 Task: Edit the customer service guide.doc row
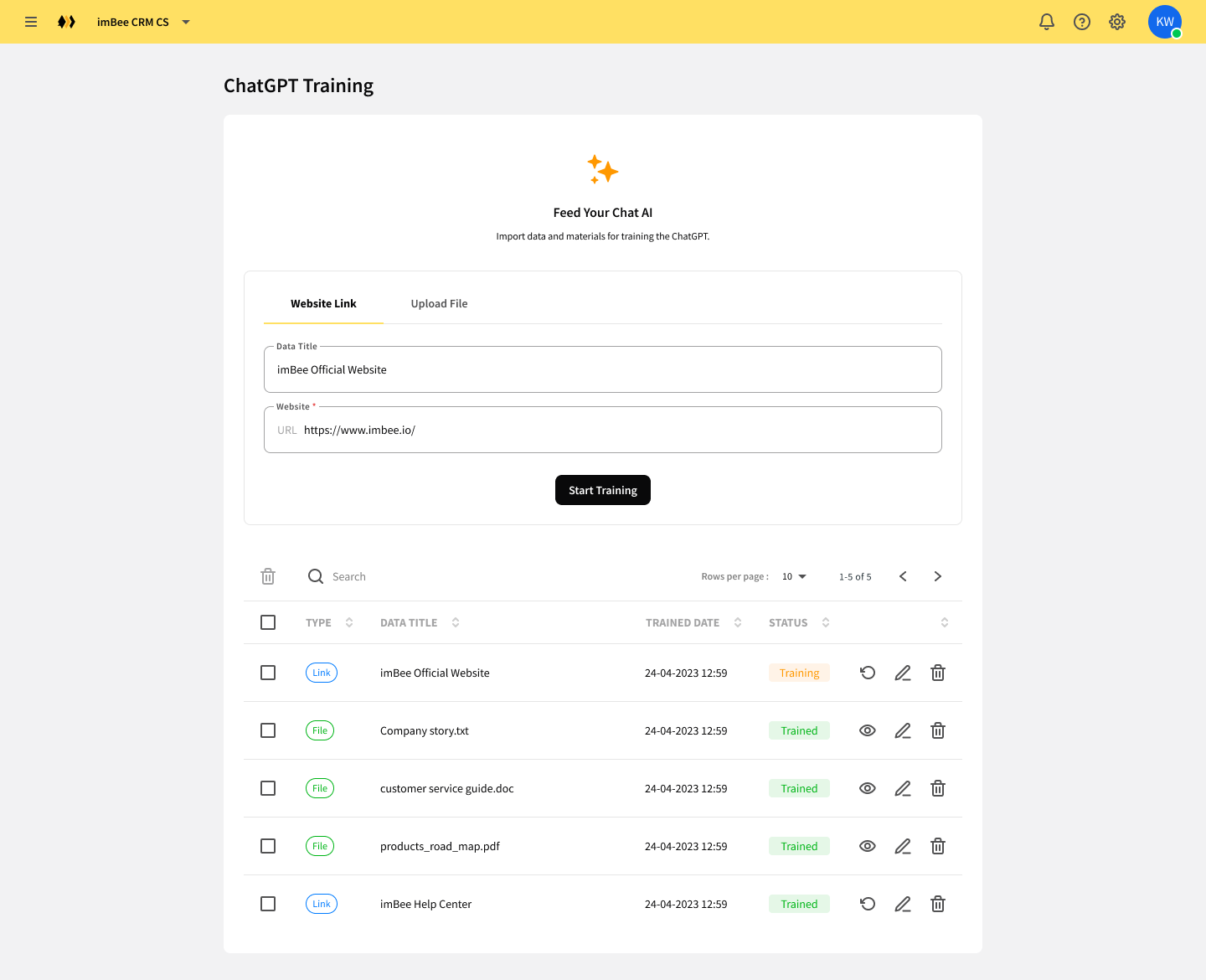[x=903, y=788]
